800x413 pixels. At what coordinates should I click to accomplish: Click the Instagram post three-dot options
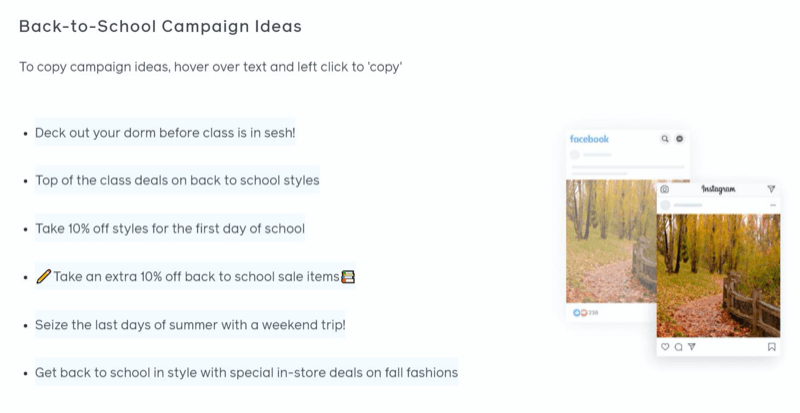coord(773,205)
